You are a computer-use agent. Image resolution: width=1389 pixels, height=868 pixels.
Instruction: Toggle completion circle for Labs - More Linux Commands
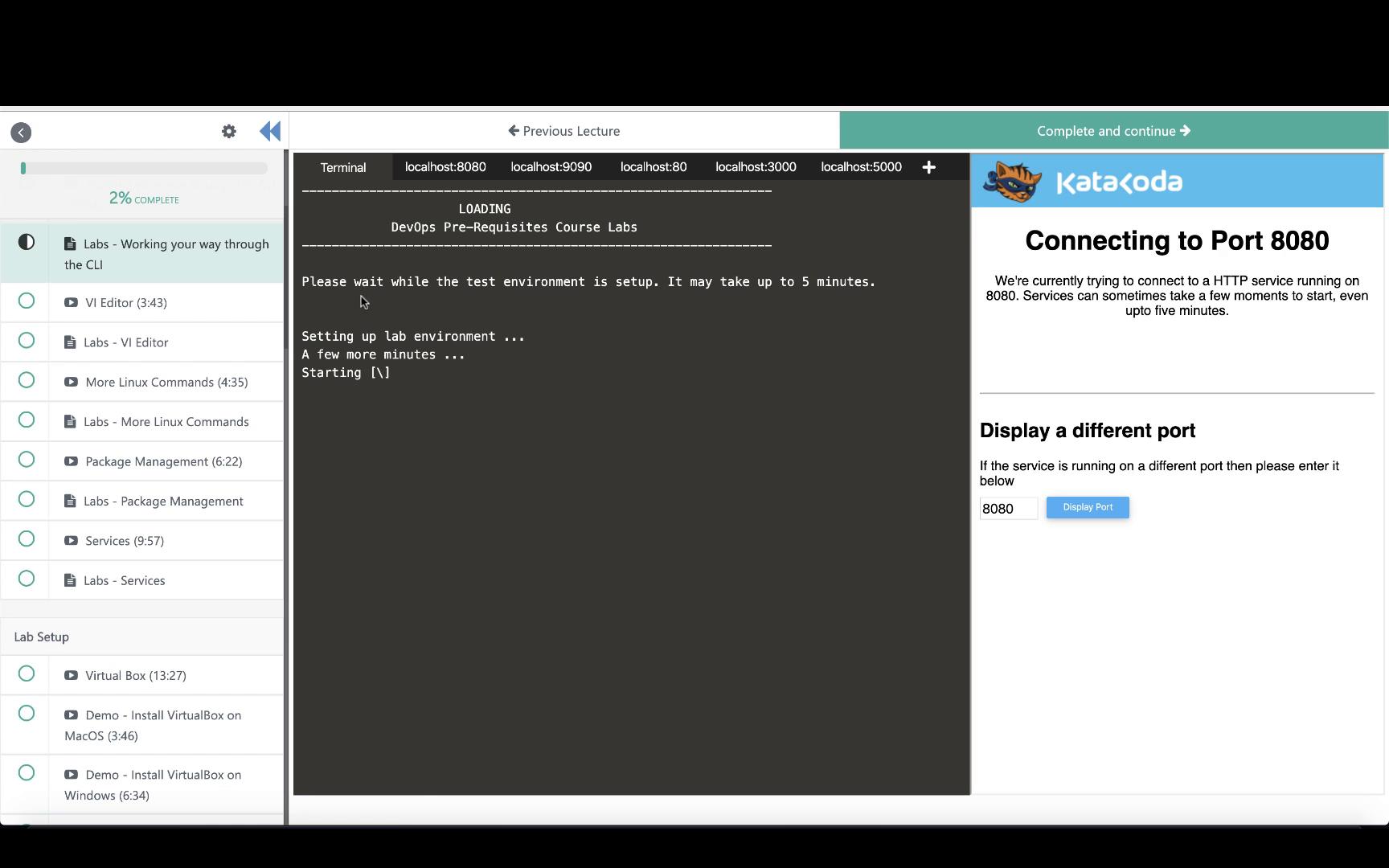[x=27, y=420]
